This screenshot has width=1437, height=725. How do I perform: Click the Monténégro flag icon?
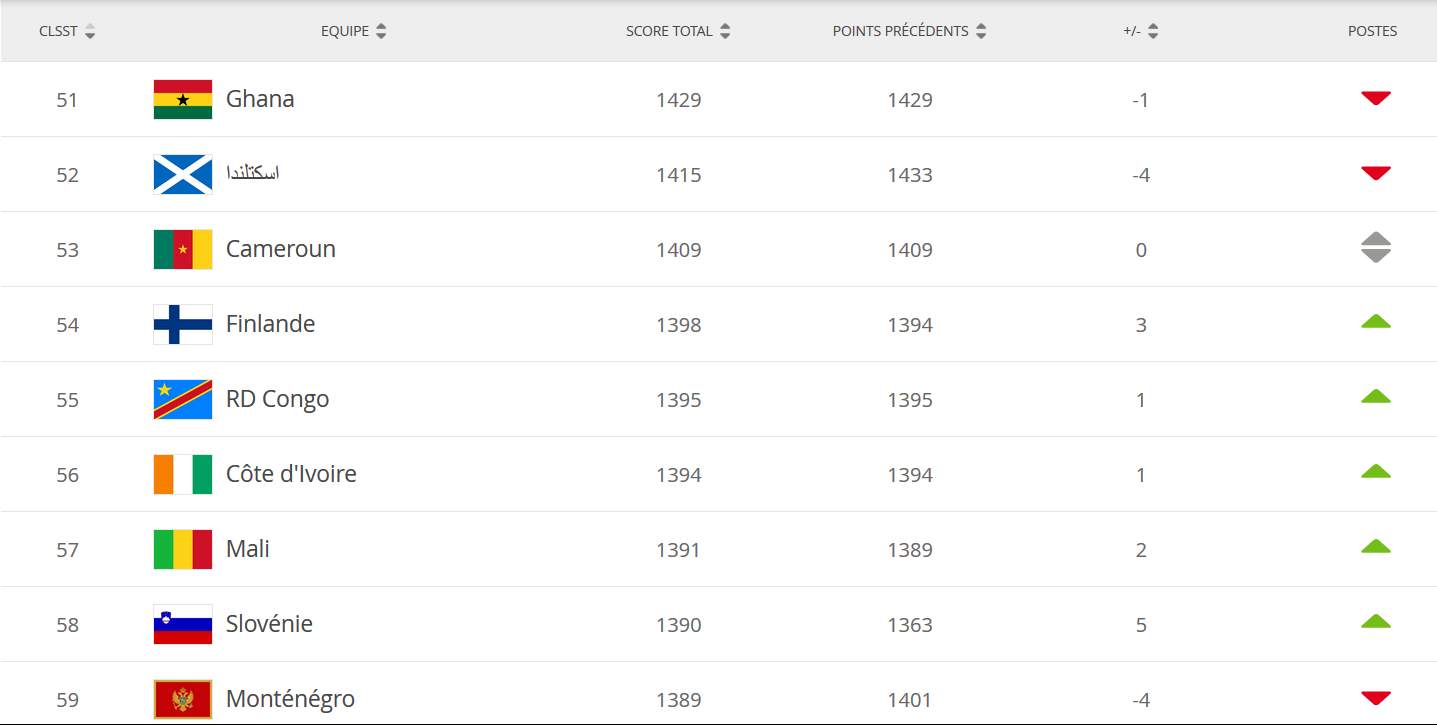coord(183,700)
